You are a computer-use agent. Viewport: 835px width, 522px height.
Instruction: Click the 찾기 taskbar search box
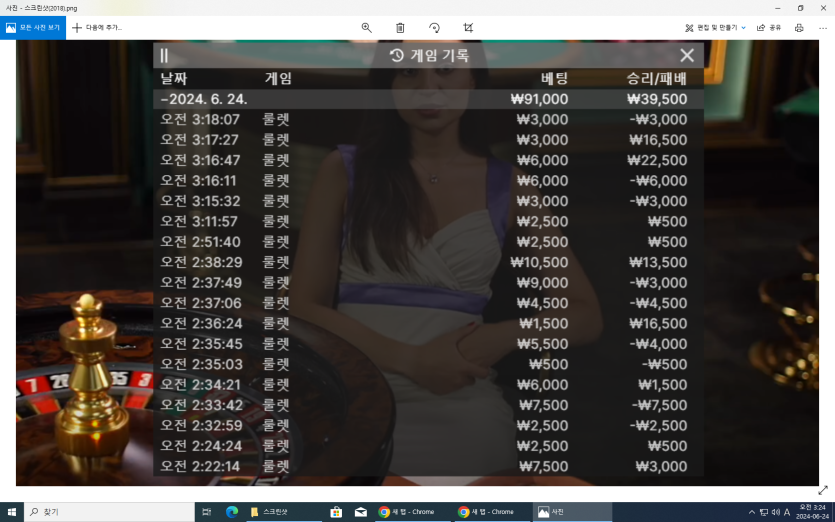tap(109, 512)
